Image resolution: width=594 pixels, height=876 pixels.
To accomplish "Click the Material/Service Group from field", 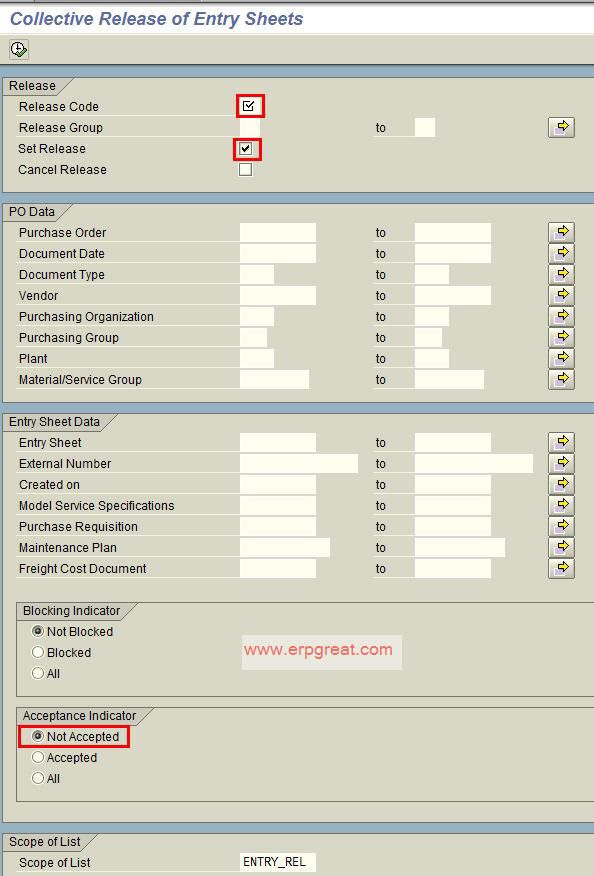I will click(274, 379).
